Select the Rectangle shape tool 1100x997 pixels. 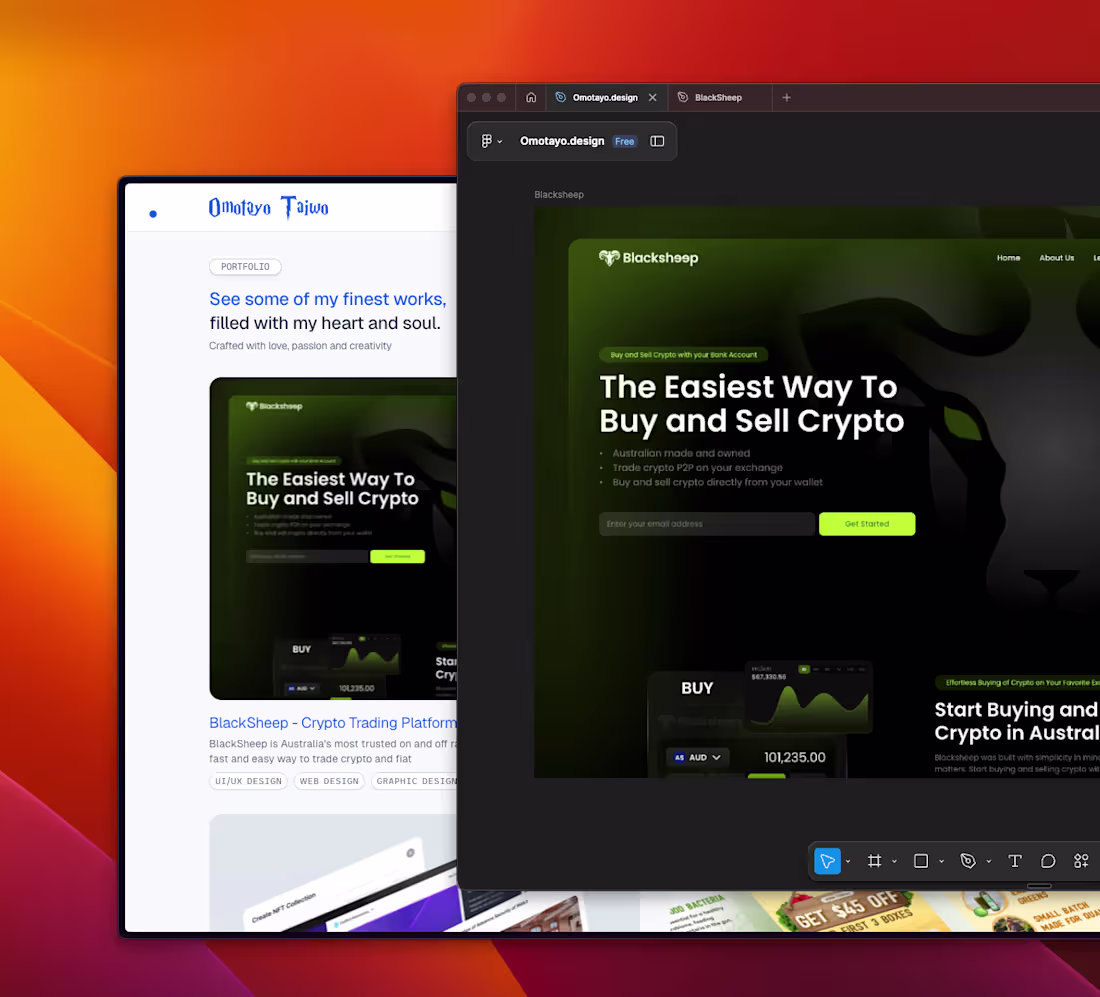pyautogui.click(x=921, y=861)
